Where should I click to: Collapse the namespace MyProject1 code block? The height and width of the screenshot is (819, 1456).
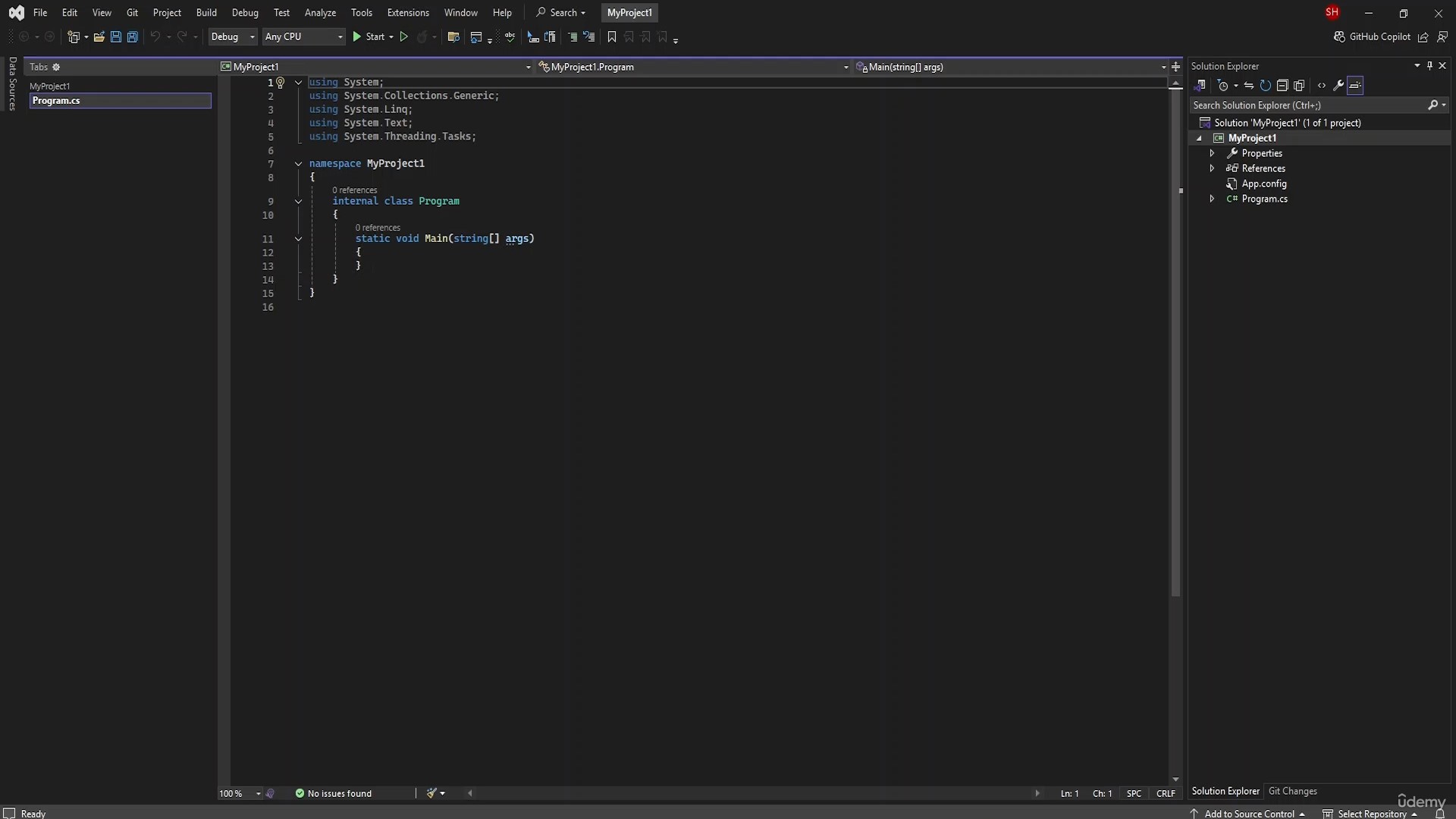(298, 164)
